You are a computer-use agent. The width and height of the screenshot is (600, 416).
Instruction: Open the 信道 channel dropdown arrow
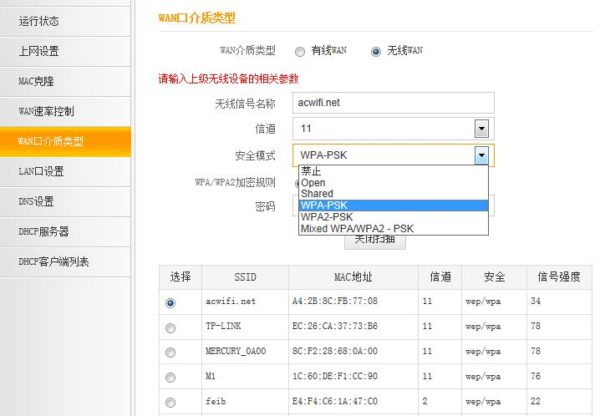pyautogui.click(x=481, y=129)
